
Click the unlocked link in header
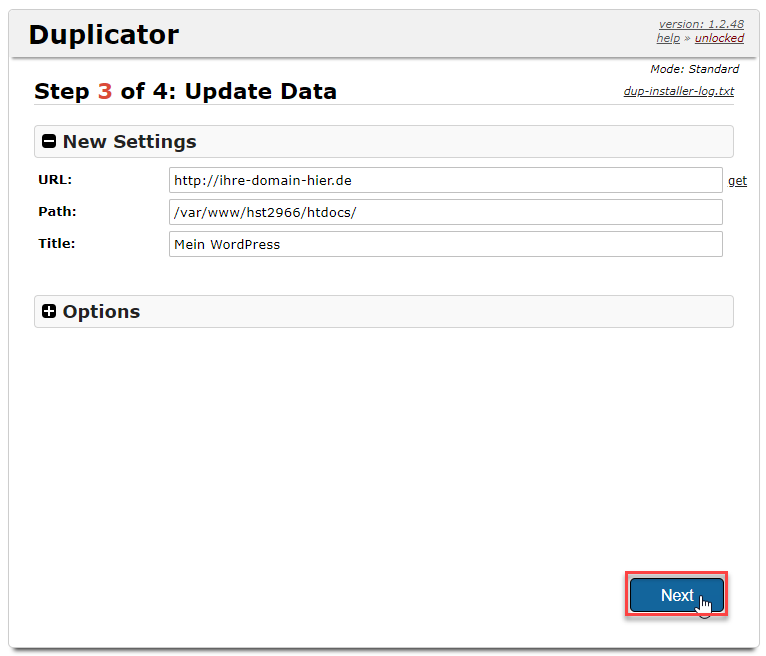click(x=719, y=38)
